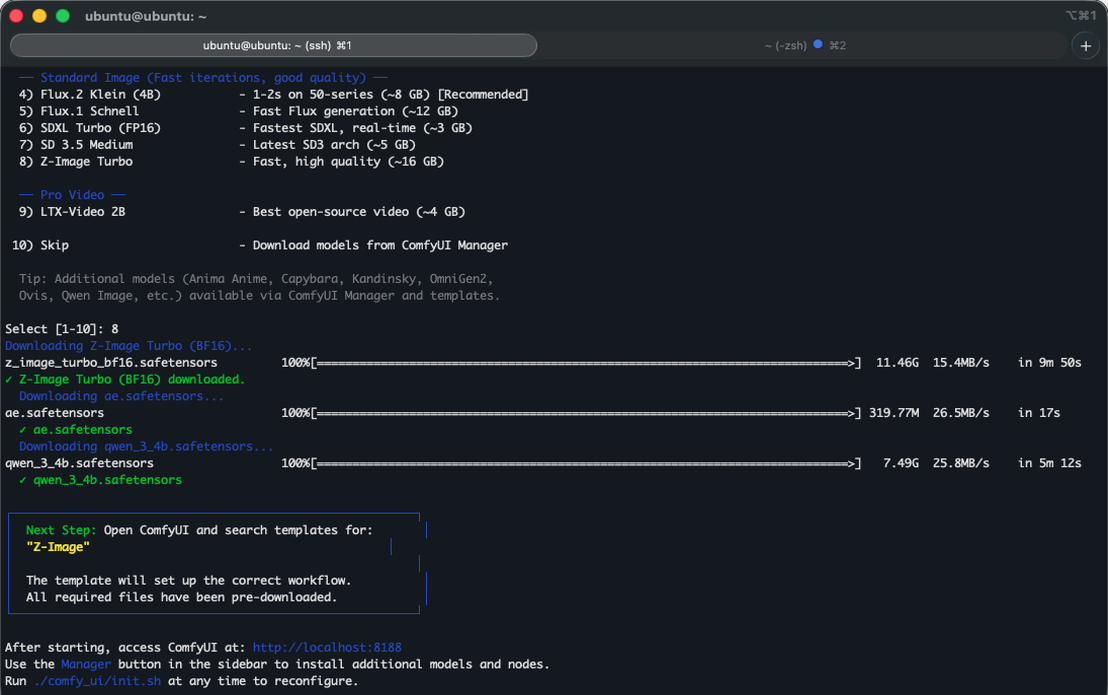1108x695 pixels.
Task: Click 'Fast, high quality (~16 GB)' description
Action: 348,162
